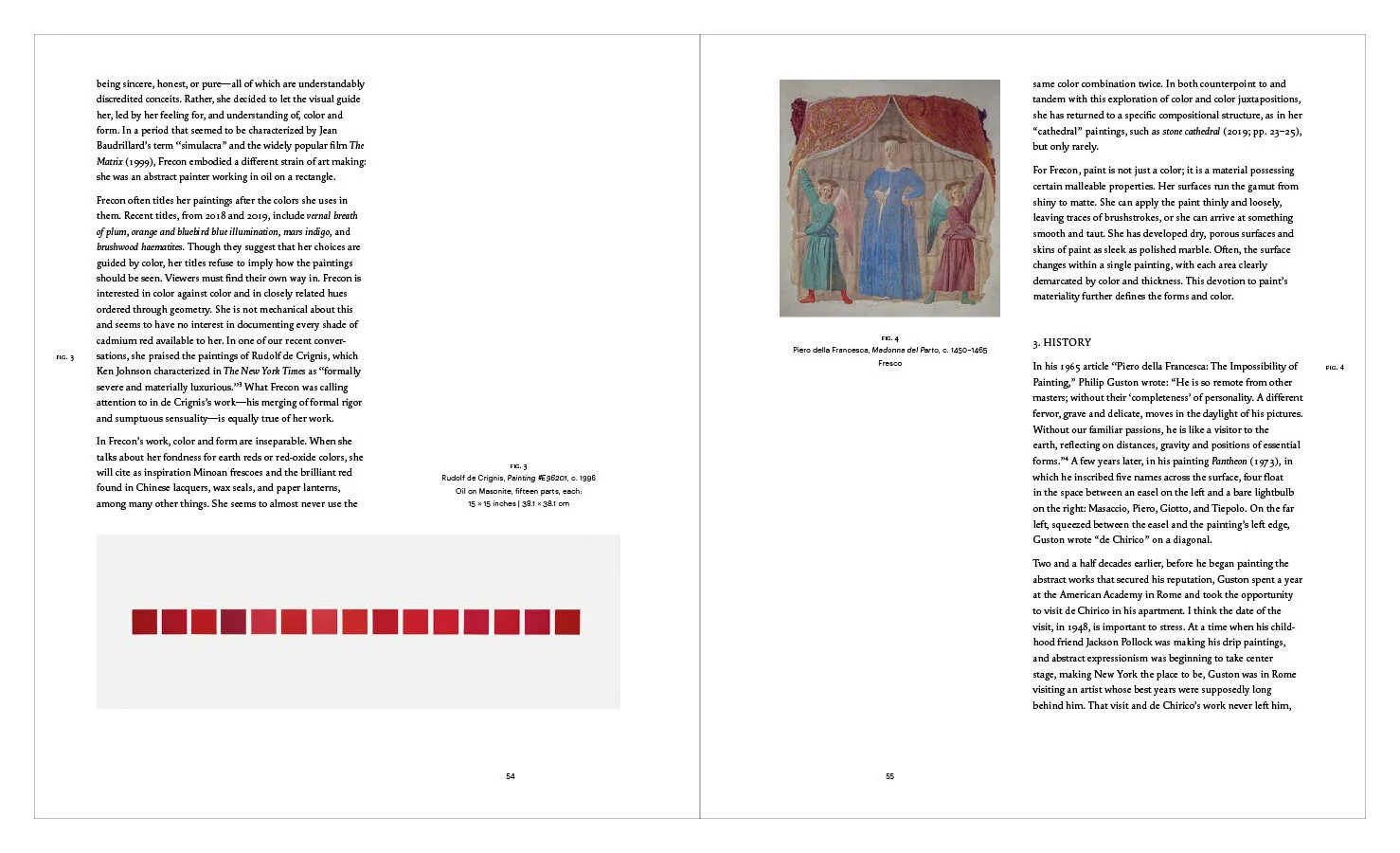This screenshot has width=1400, height=853.
Task: Click the line starting "being sincere, honest, or pure"
Action: [x=230, y=83]
